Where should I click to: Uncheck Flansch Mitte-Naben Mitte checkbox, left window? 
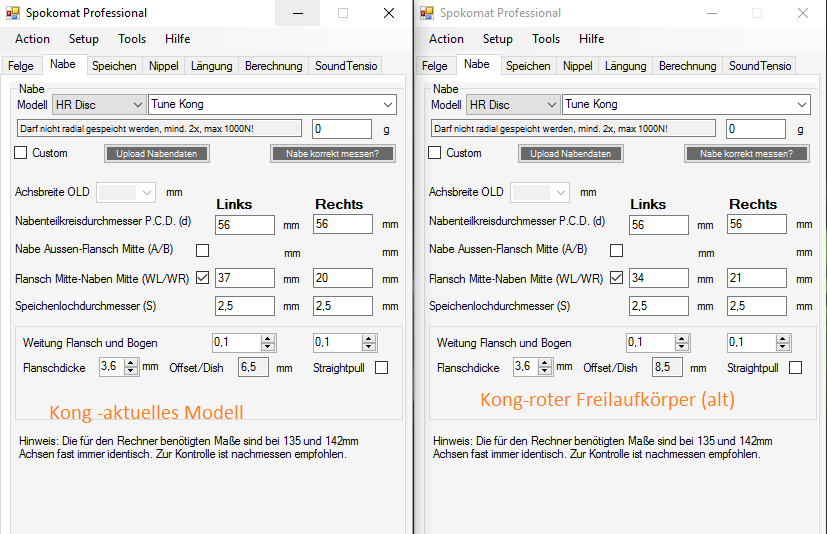click(203, 278)
